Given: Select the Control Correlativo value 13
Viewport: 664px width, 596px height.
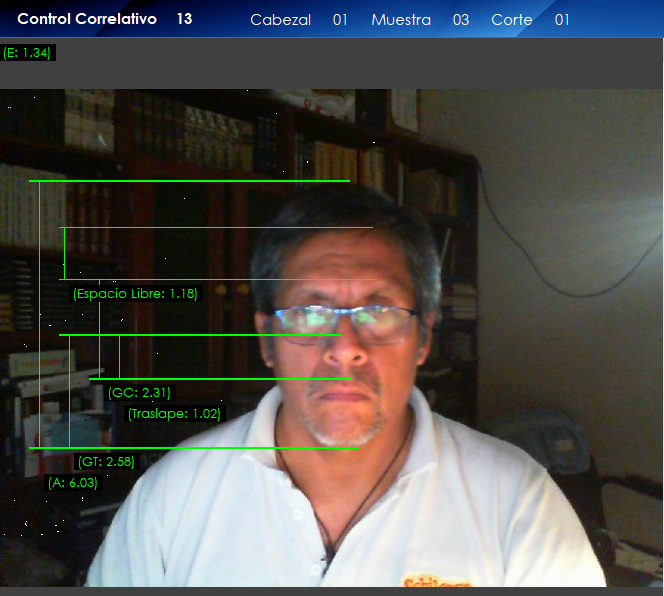Looking at the screenshot, I should [184, 19].
